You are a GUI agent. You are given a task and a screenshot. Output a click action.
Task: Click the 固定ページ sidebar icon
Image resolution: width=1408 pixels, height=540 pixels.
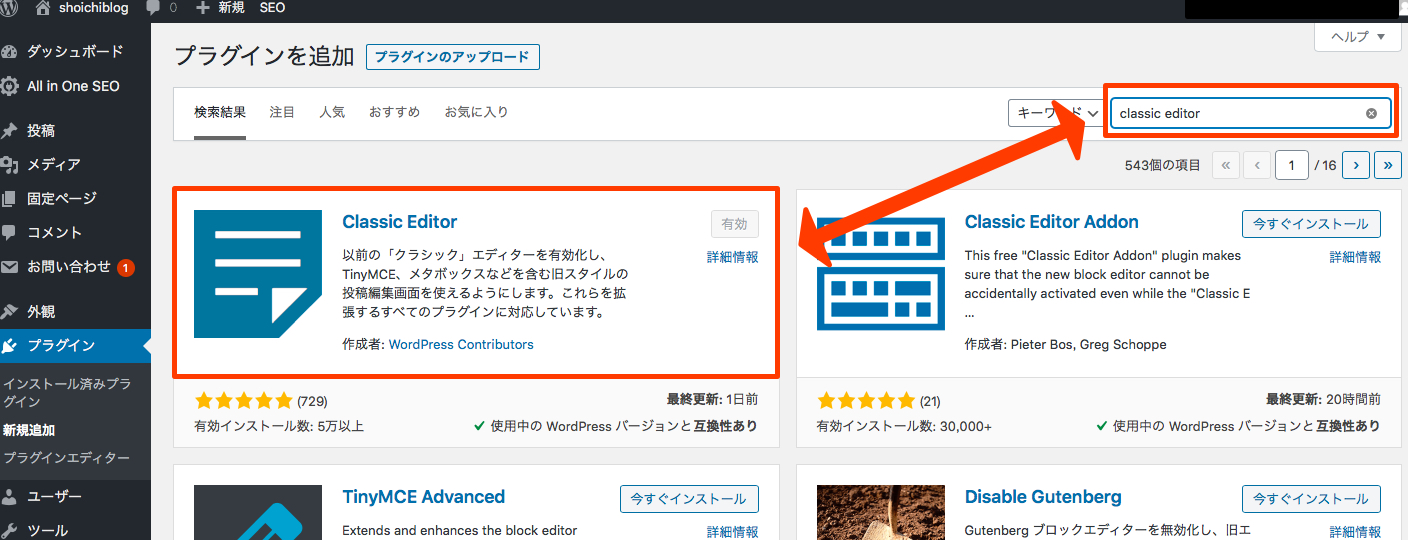(9, 199)
